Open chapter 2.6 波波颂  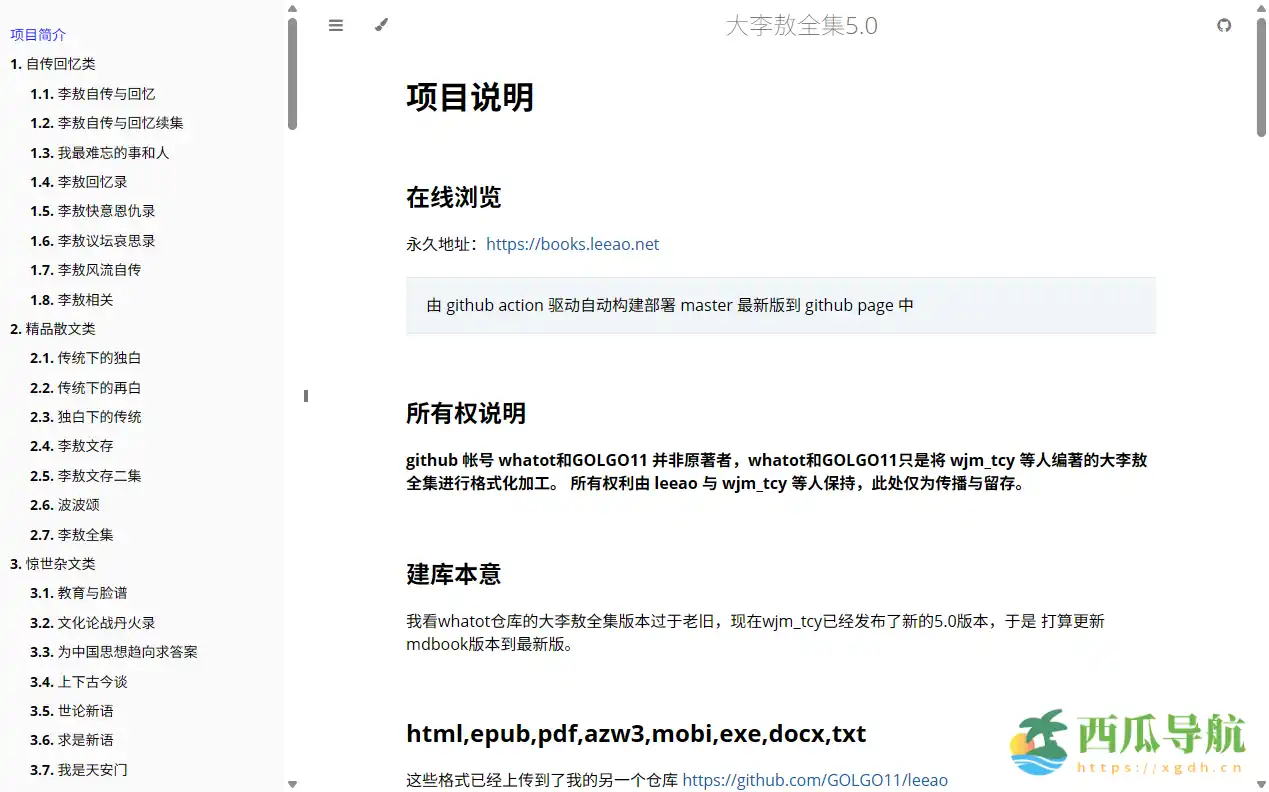point(64,505)
